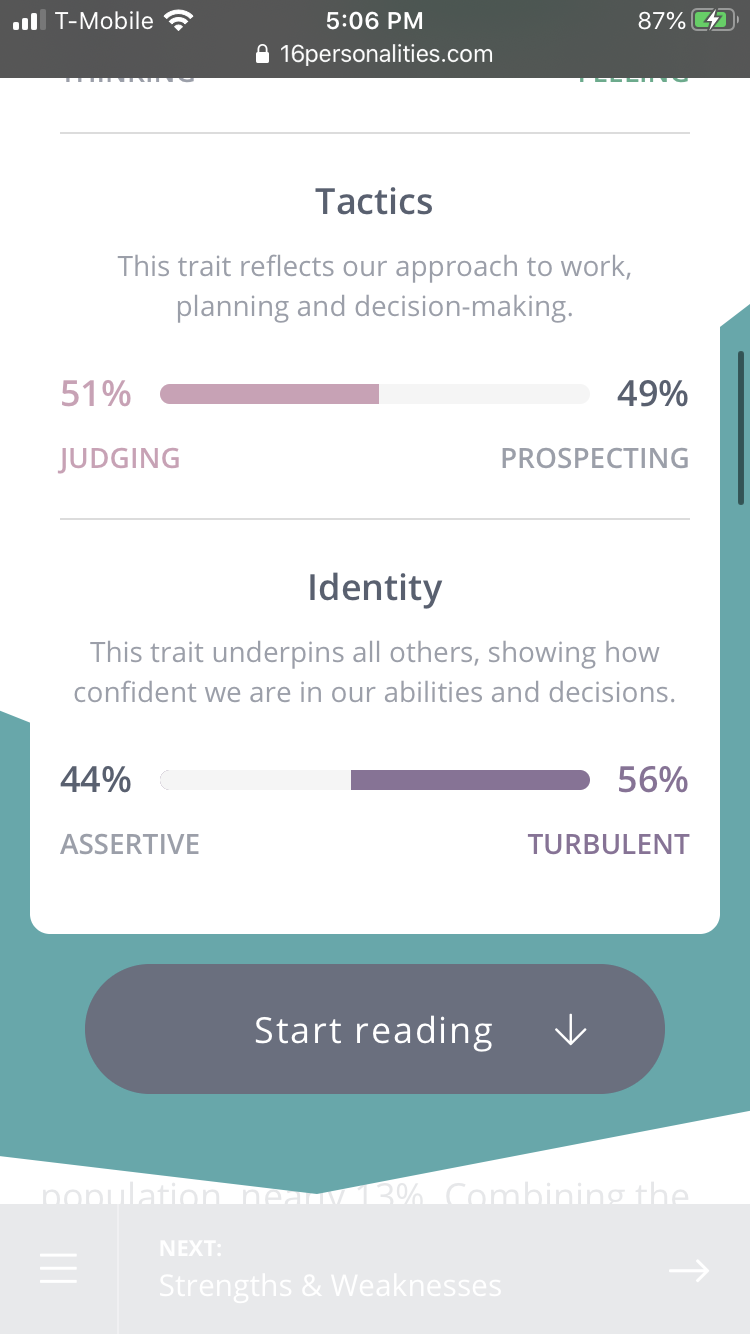Screen dimensions: 750x1334
Task: Tap the right arrow next to Strengths & Weaknesses
Action: [x=689, y=1270]
